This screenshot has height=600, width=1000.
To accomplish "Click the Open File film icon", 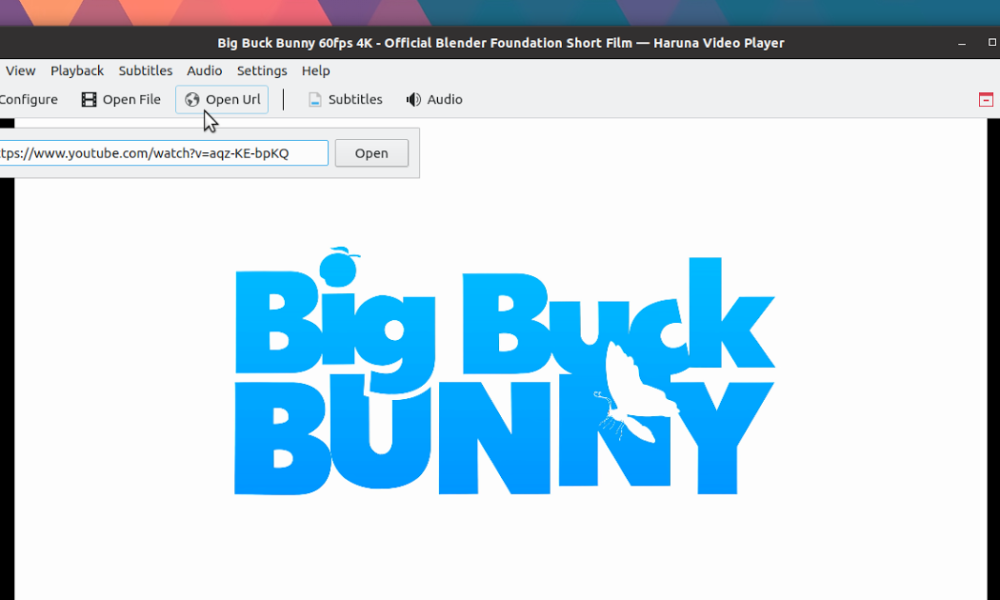I will [x=89, y=99].
